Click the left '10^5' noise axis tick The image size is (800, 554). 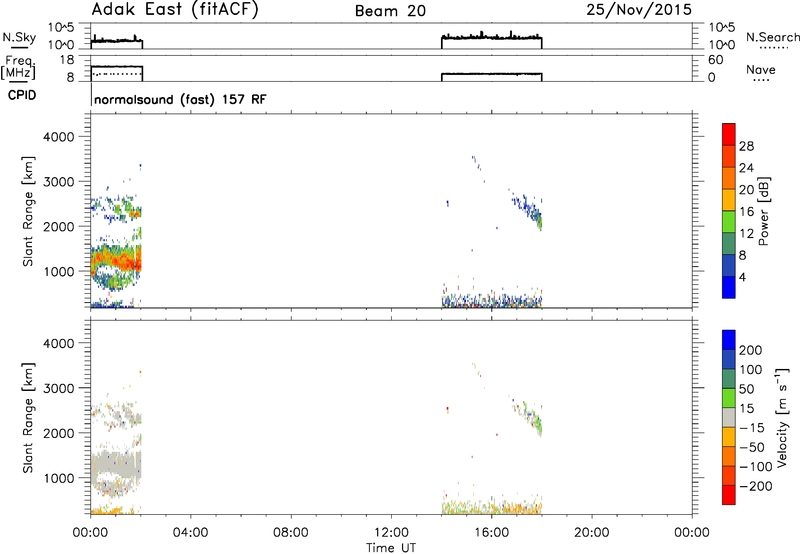[62, 27]
